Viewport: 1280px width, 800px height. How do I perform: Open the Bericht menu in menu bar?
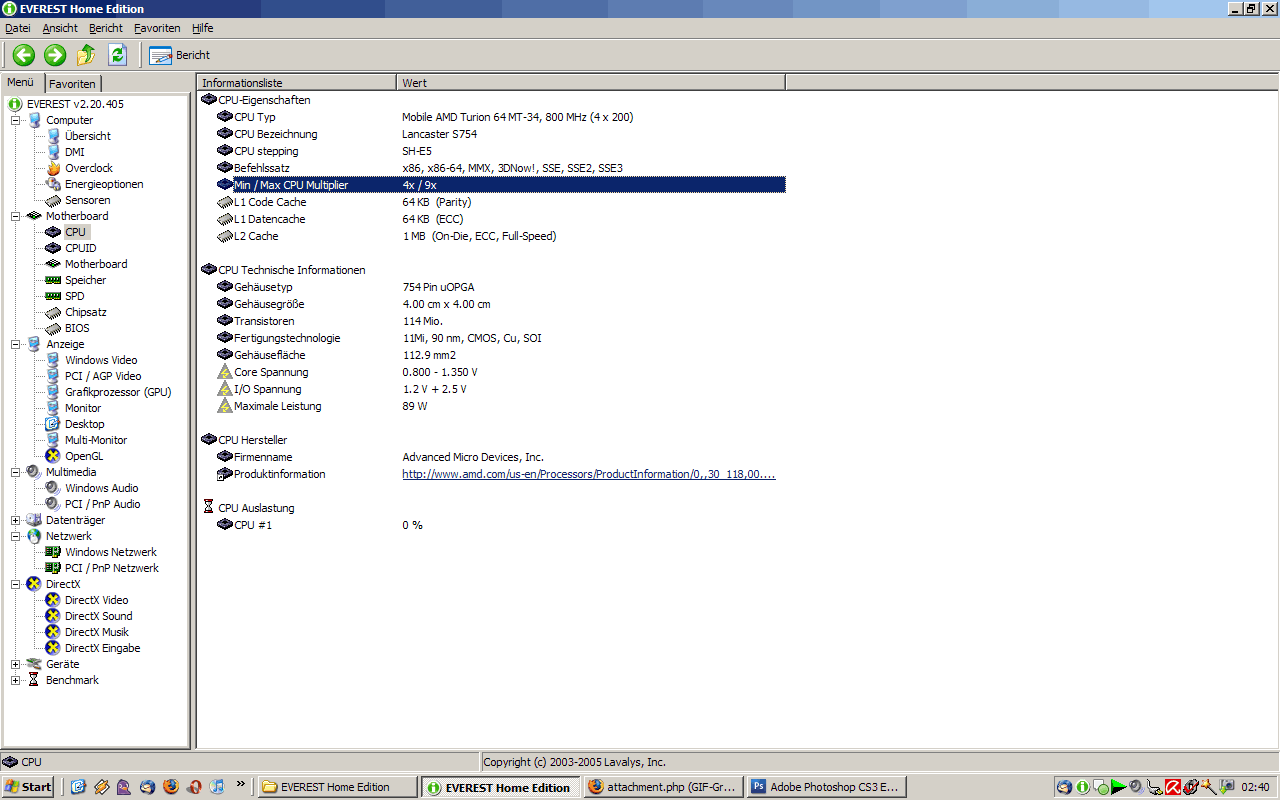pyautogui.click(x=106, y=28)
